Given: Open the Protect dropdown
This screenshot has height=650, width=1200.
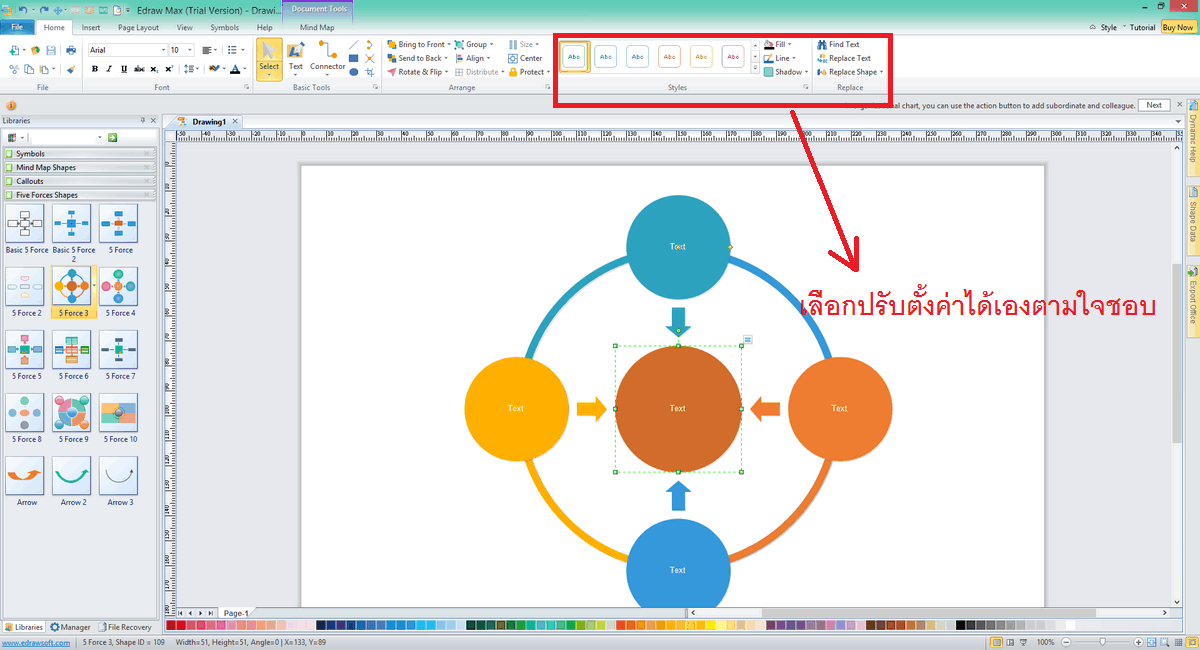Looking at the screenshot, I should coord(528,72).
